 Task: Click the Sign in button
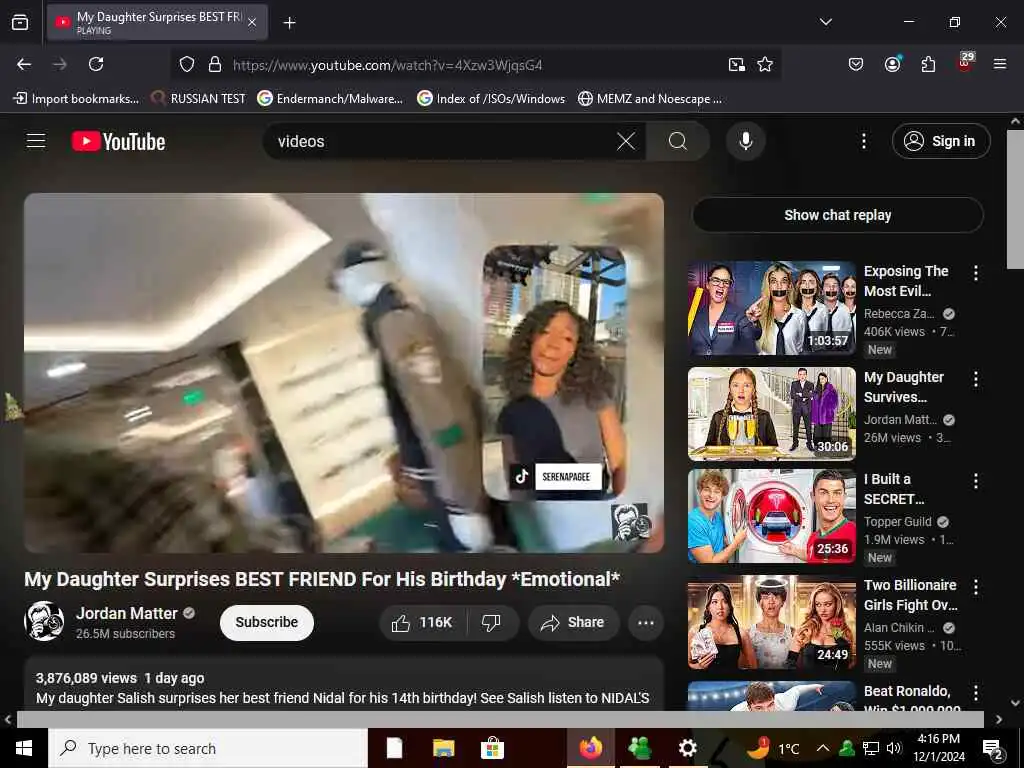click(940, 141)
